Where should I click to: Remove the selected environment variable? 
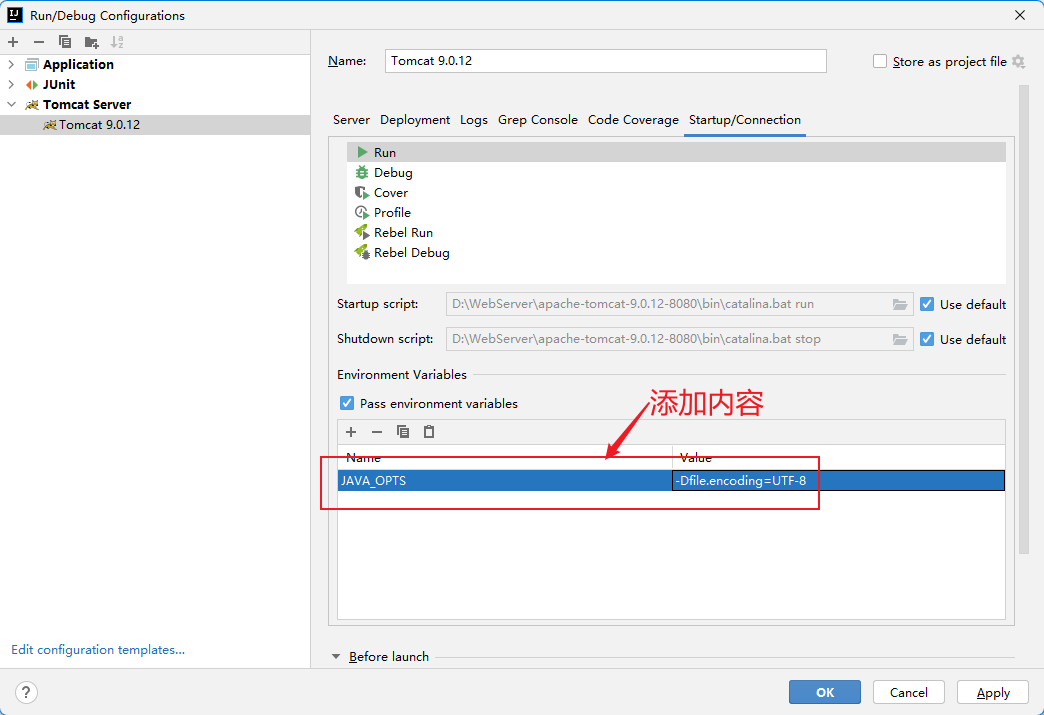(x=377, y=432)
